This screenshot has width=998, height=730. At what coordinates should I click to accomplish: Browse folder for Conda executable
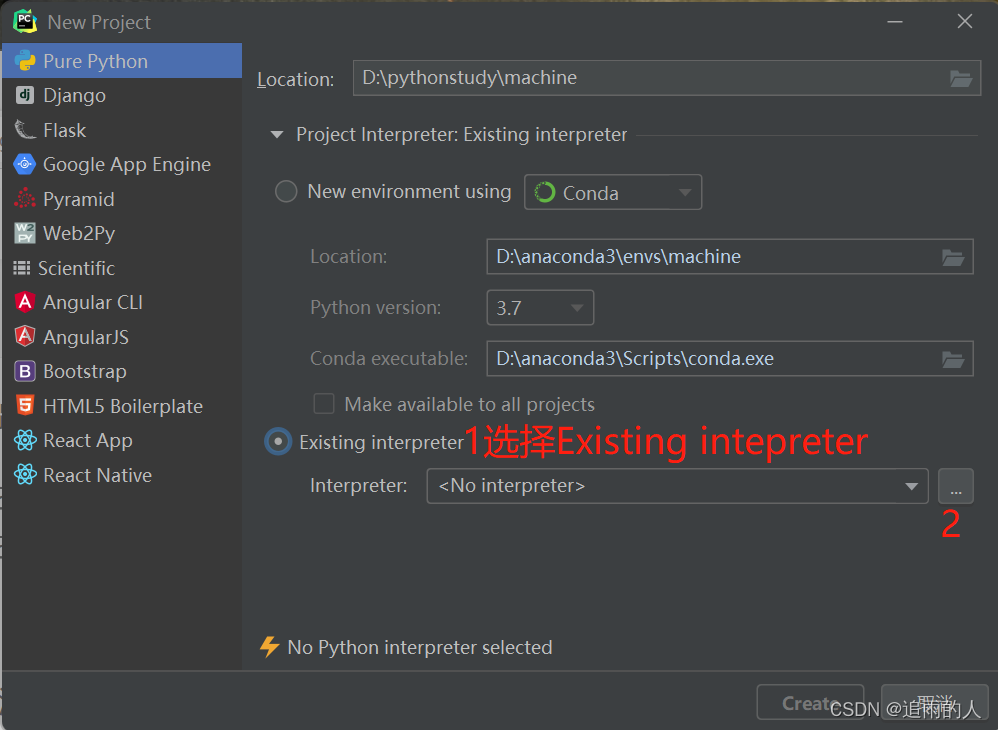pyautogui.click(x=953, y=359)
